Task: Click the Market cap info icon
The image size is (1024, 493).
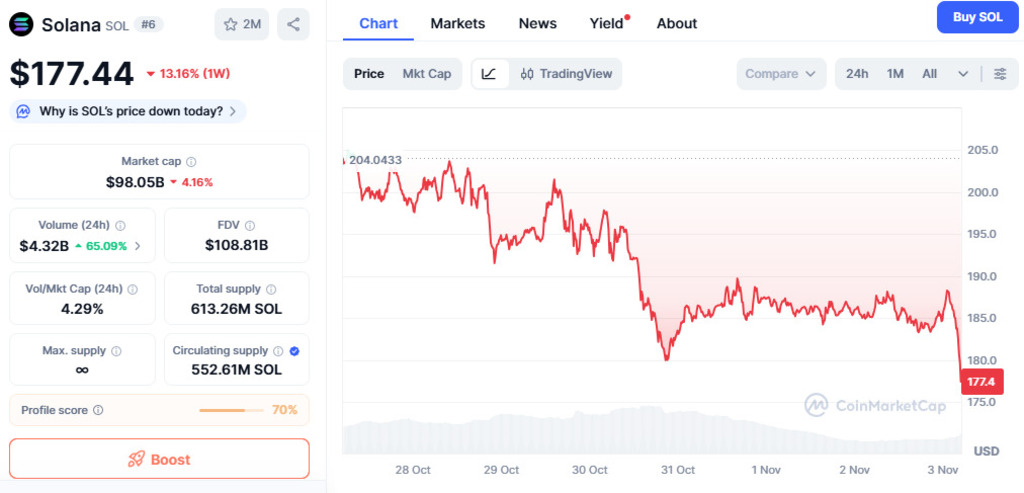Action: click(191, 161)
